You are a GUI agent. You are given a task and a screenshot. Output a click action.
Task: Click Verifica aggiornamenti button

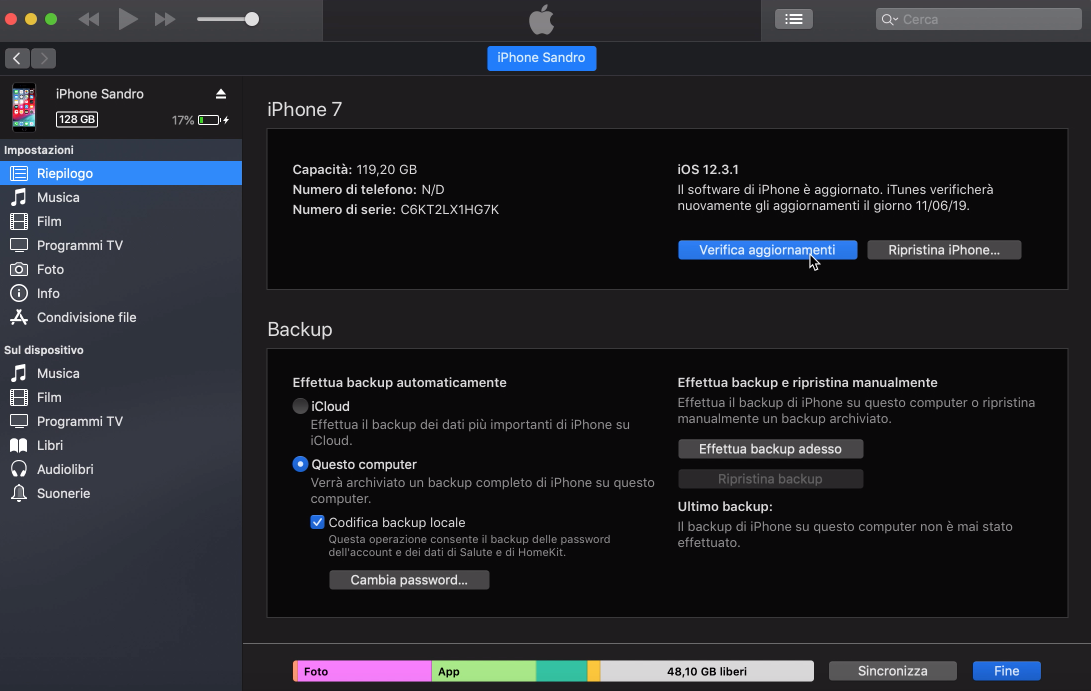767,250
